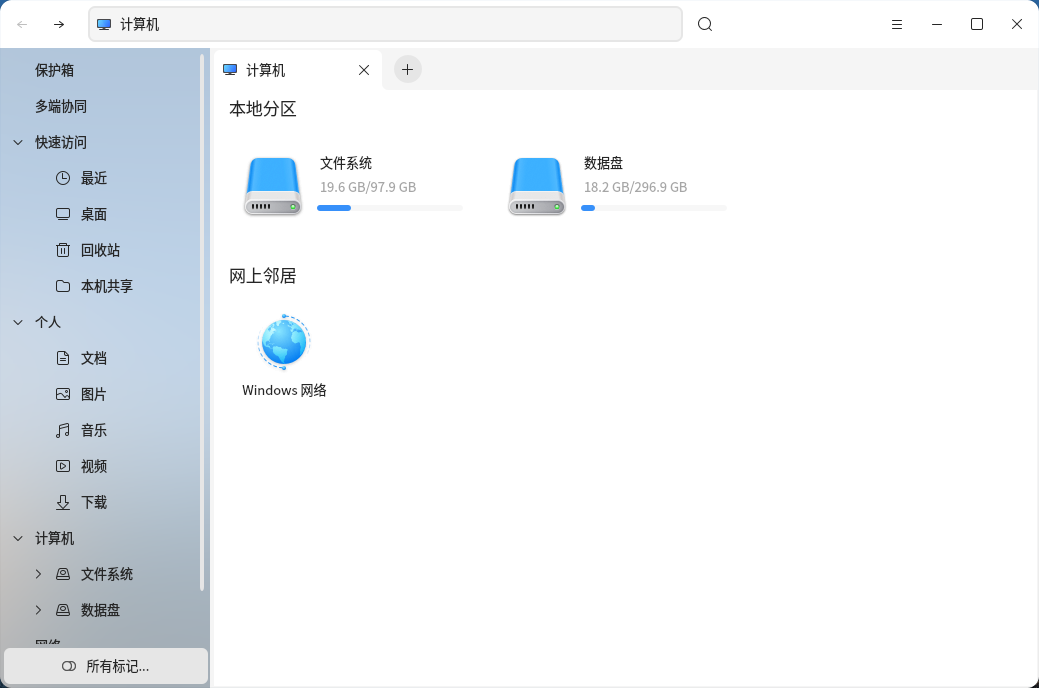Screen dimensions: 1039x688
Task: Go back with the left arrow
Action: click(22, 25)
